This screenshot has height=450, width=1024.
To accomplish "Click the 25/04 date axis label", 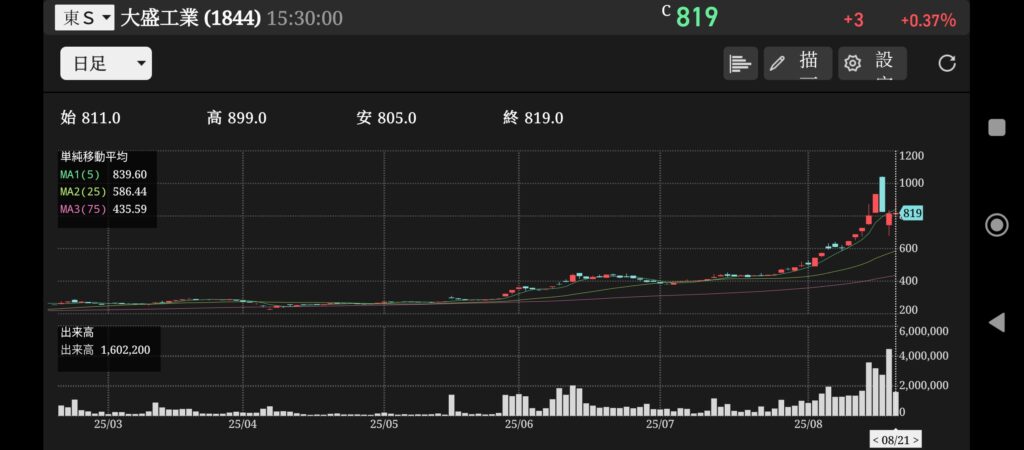I will pos(244,425).
